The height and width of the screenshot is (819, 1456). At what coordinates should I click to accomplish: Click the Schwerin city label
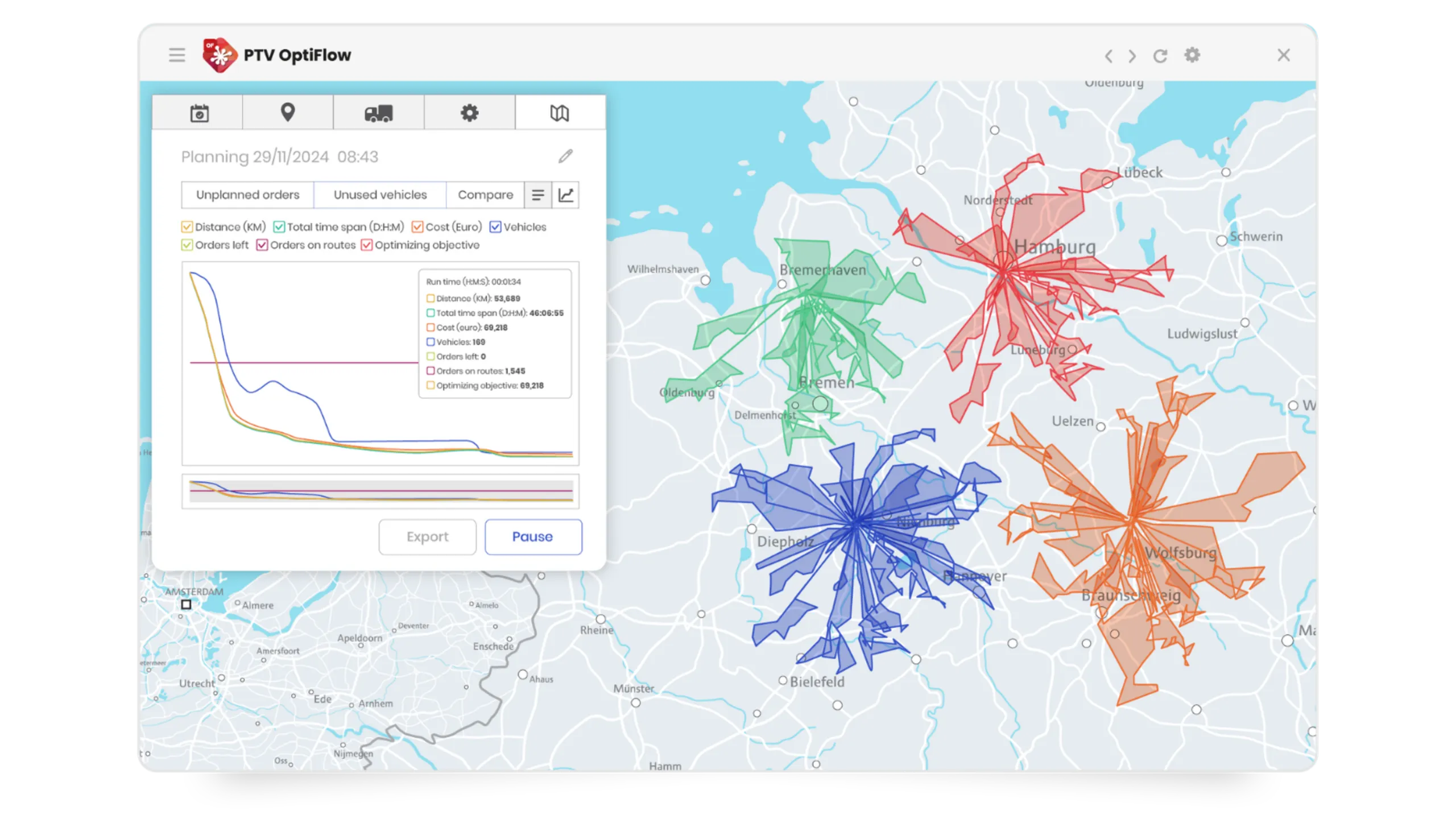[1256, 237]
